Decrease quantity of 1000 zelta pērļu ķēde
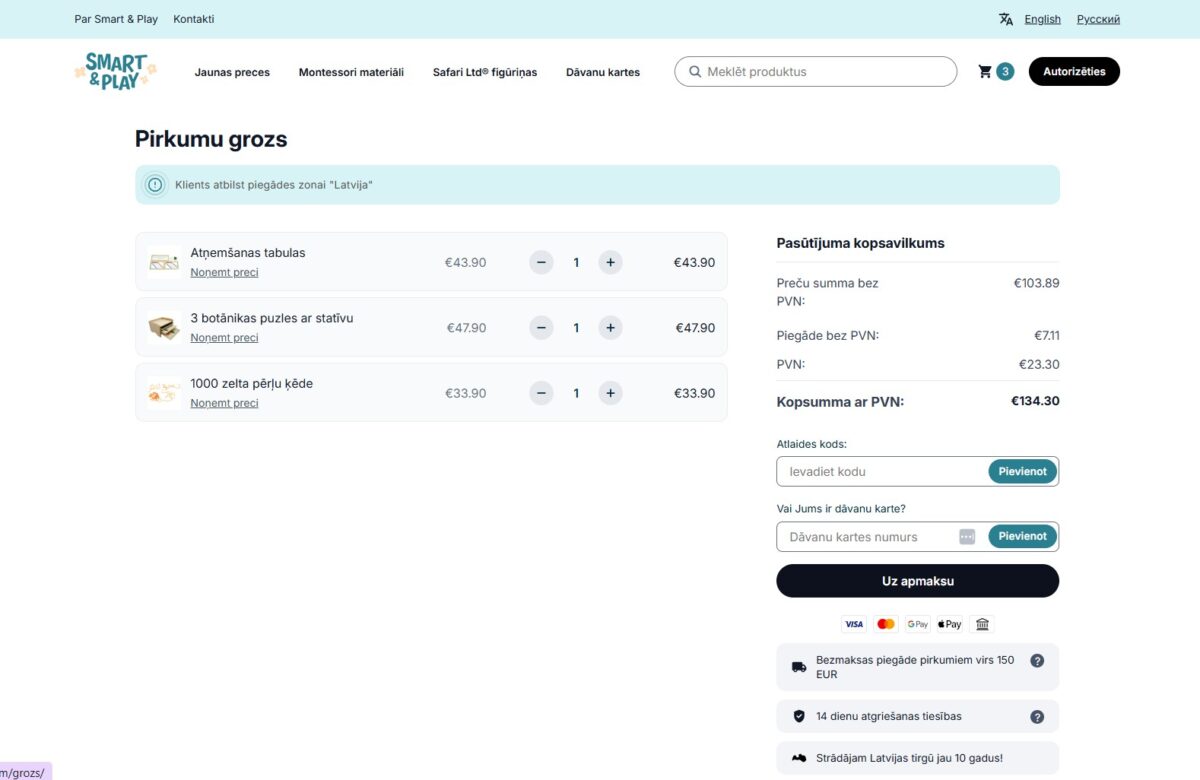This screenshot has width=1200, height=780. [x=541, y=393]
